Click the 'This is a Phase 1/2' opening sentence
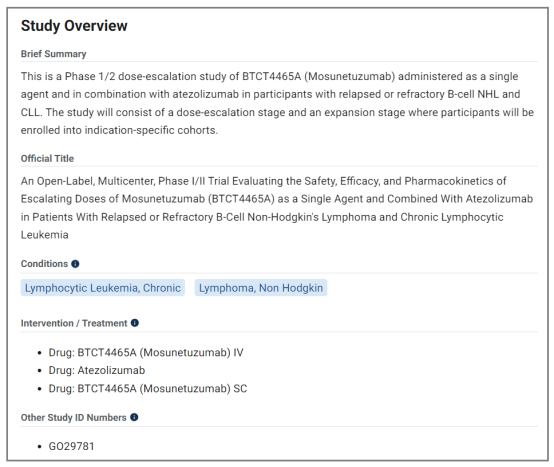 68,76
